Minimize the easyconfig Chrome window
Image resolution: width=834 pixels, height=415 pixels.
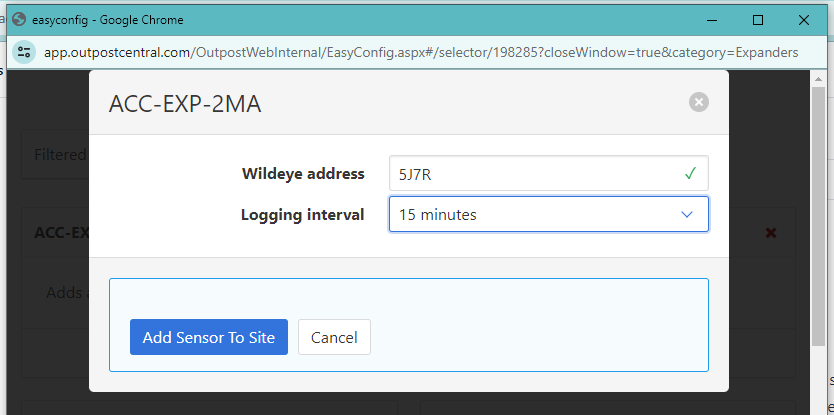712,20
